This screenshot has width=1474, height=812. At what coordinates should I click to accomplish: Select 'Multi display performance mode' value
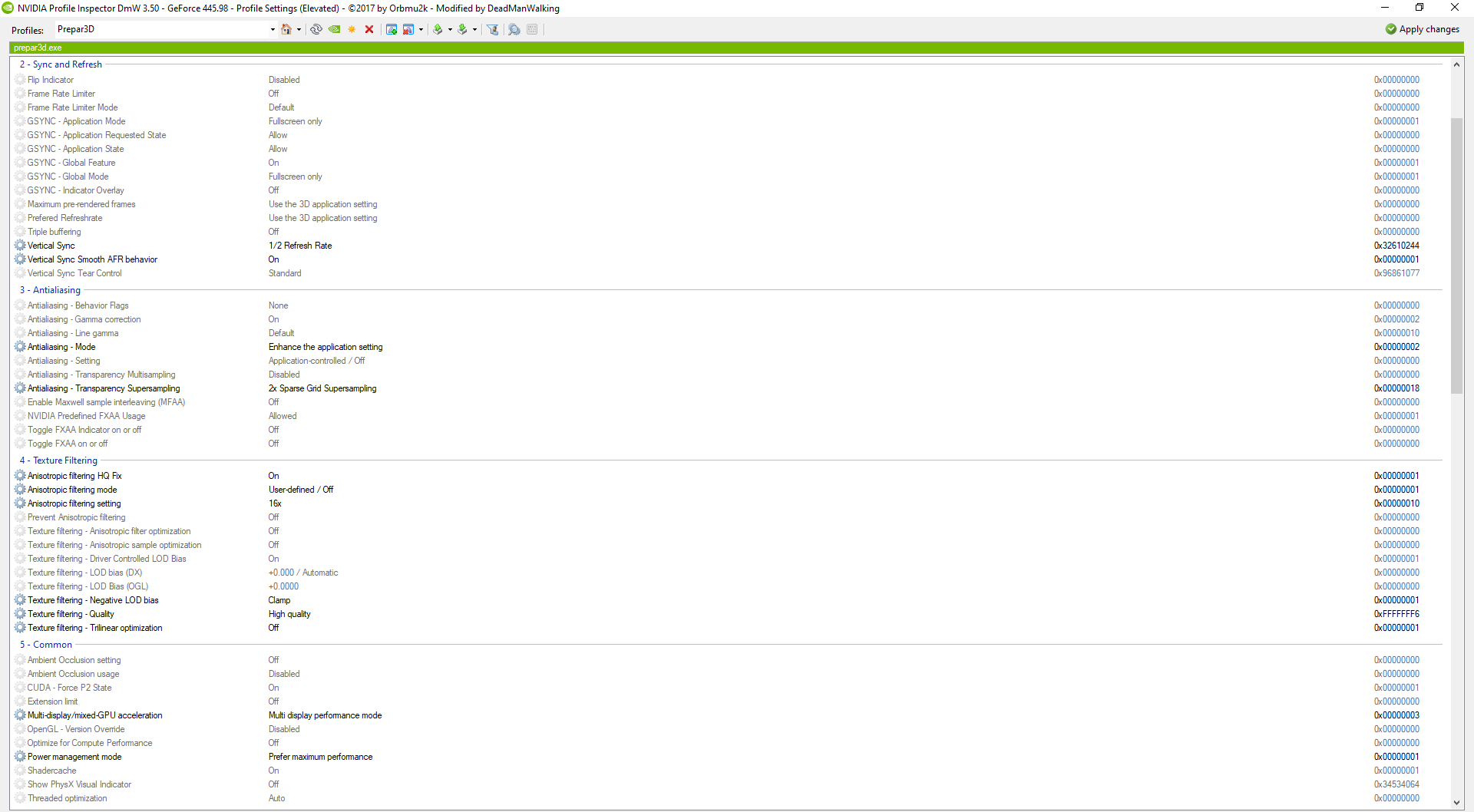click(x=325, y=715)
